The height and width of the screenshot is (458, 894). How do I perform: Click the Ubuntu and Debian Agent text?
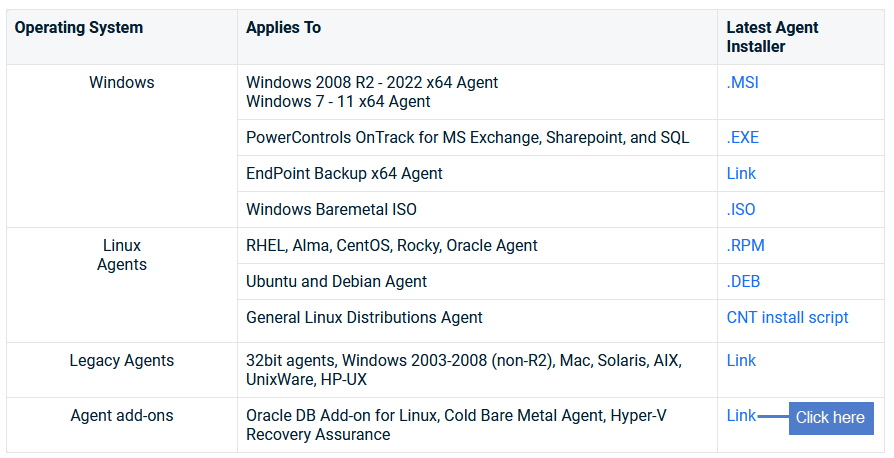(x=336, y=281)
